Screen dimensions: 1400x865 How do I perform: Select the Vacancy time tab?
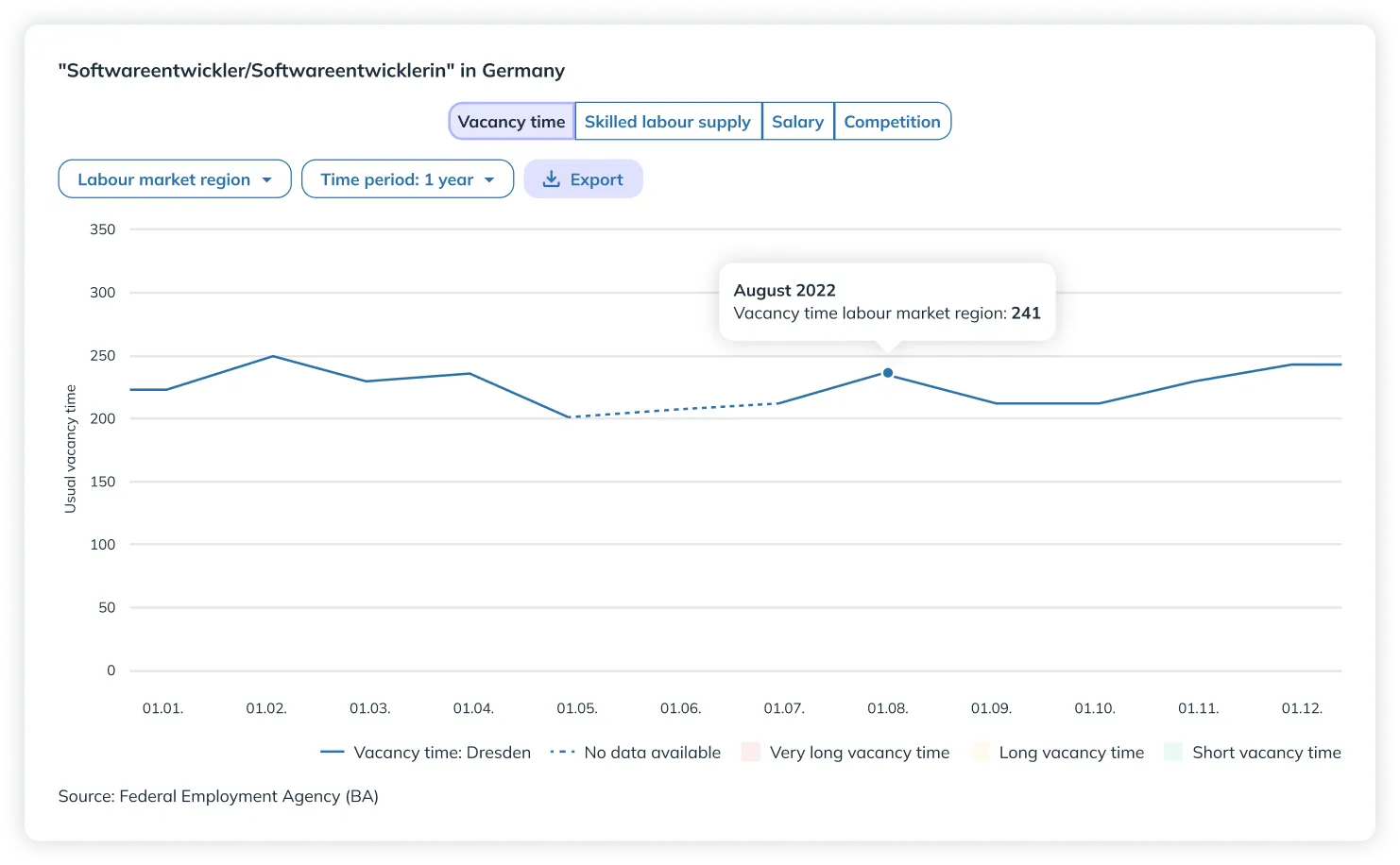click(x=511, y=122)
